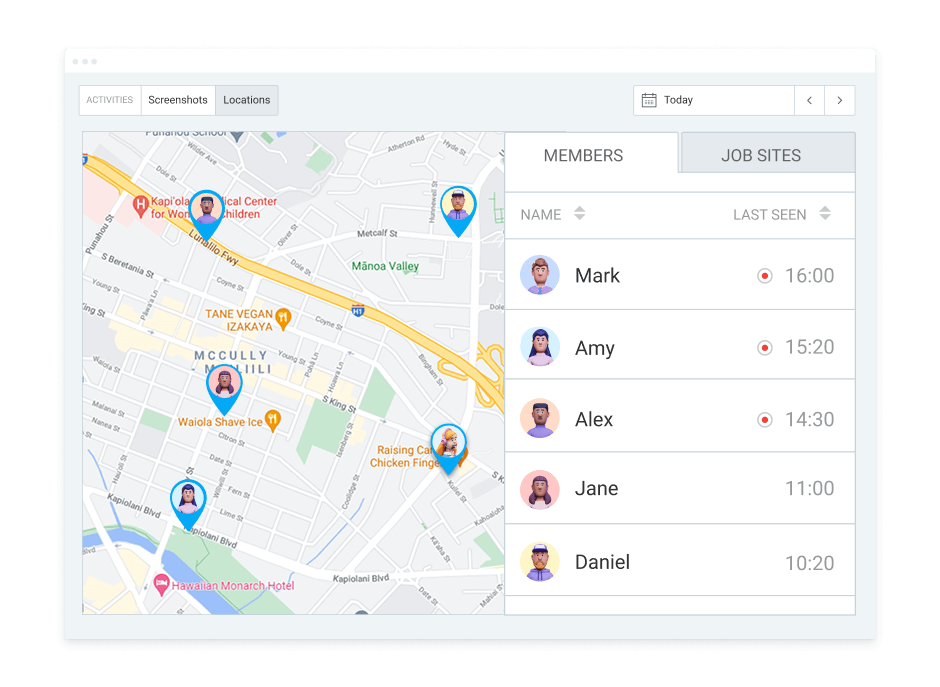
Task: Go to the previous day with left chevron
Action: [x=809, y=100]
